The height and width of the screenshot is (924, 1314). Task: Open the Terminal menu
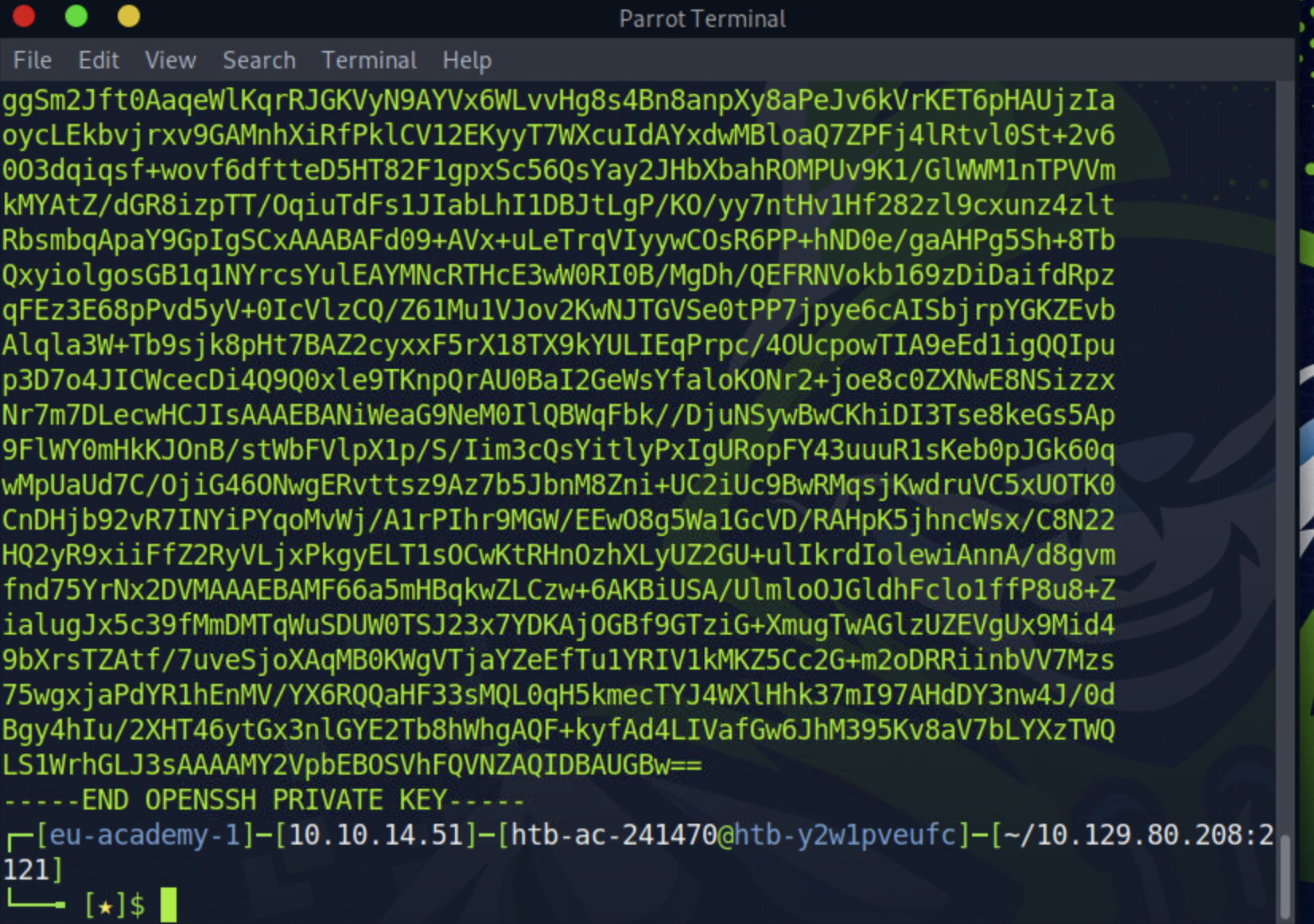click(x=369, y=60)
